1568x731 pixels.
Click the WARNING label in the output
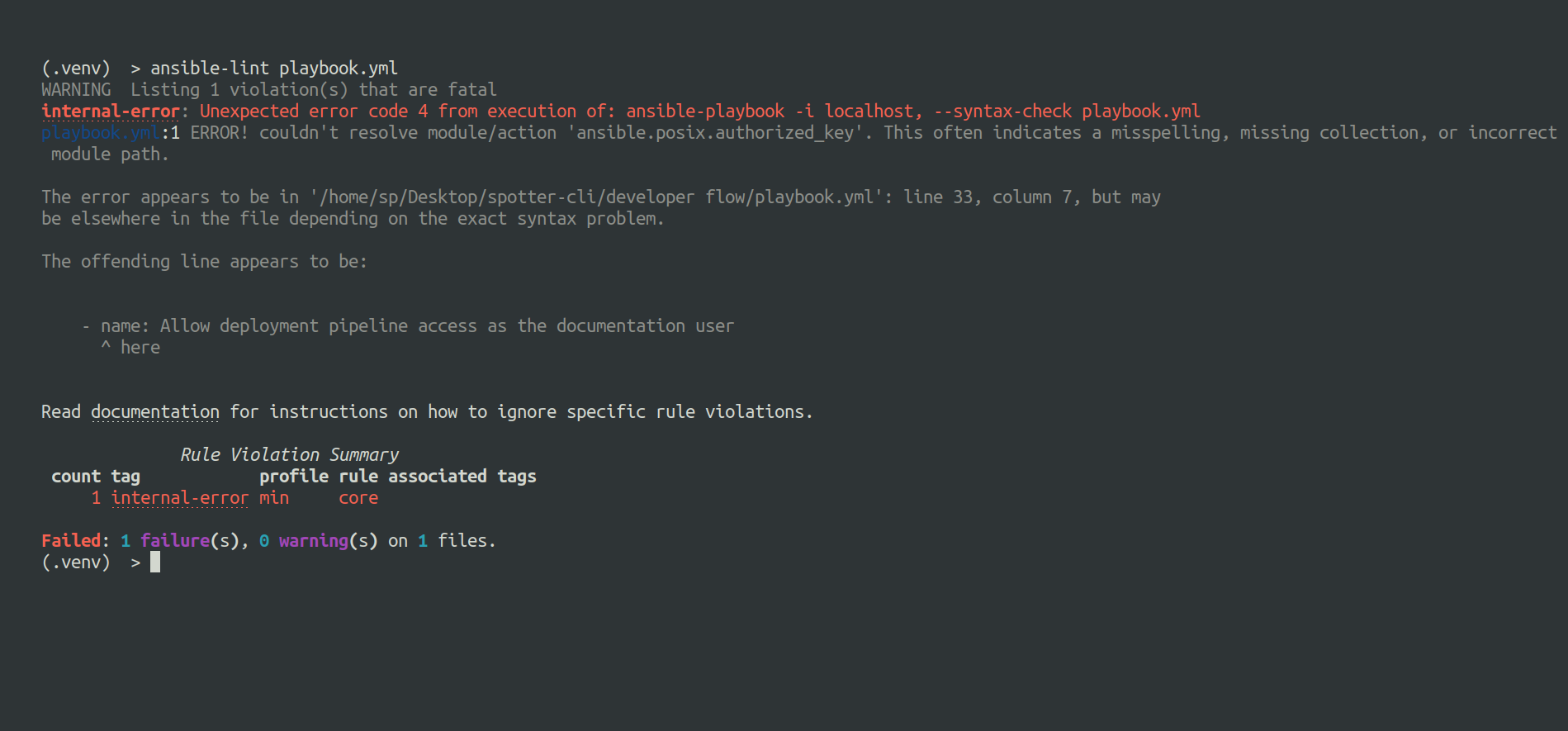coord(76,90)
